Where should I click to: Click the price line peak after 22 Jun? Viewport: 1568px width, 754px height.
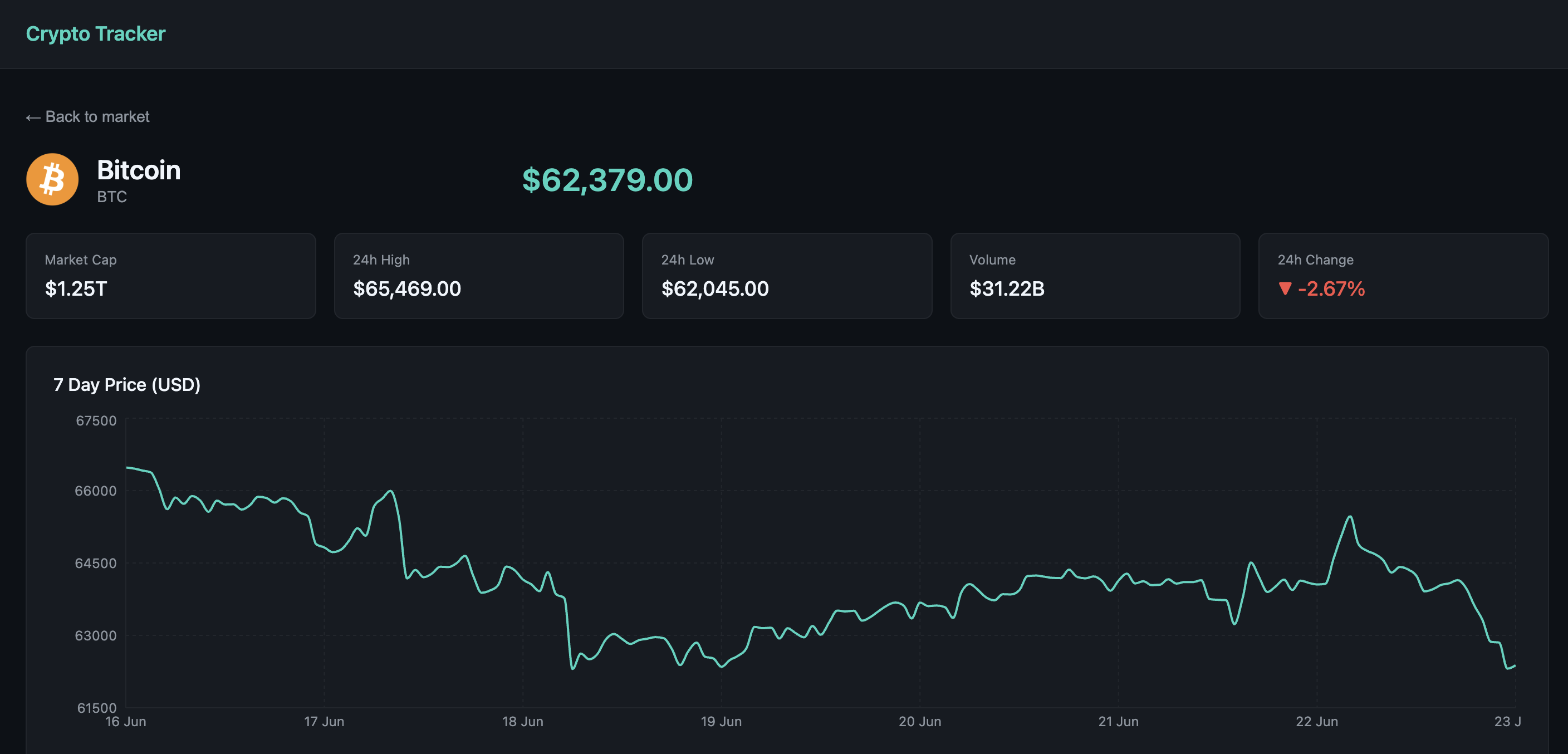coord(1350,517)
